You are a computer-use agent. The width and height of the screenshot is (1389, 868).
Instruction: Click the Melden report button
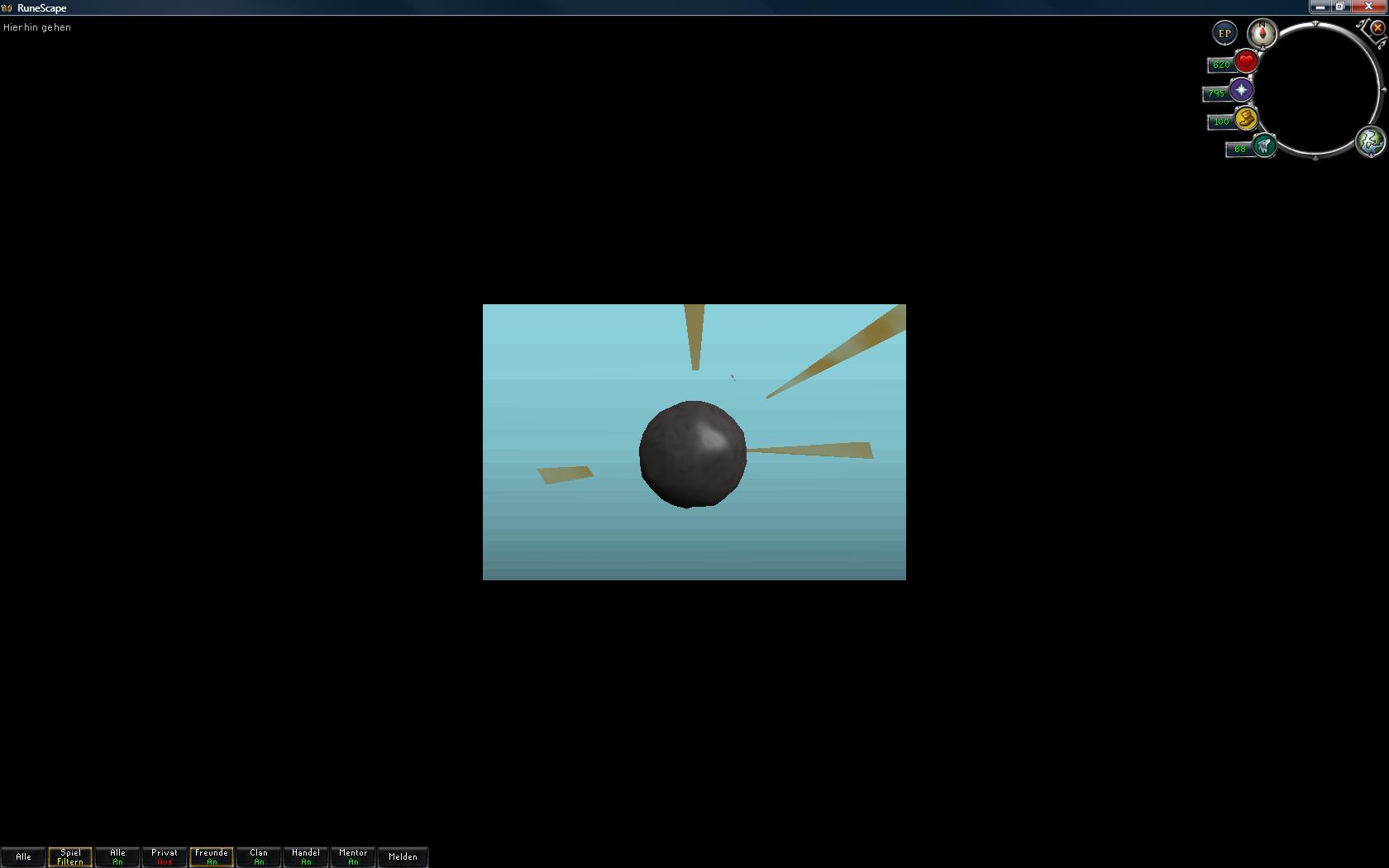[403, 857]
